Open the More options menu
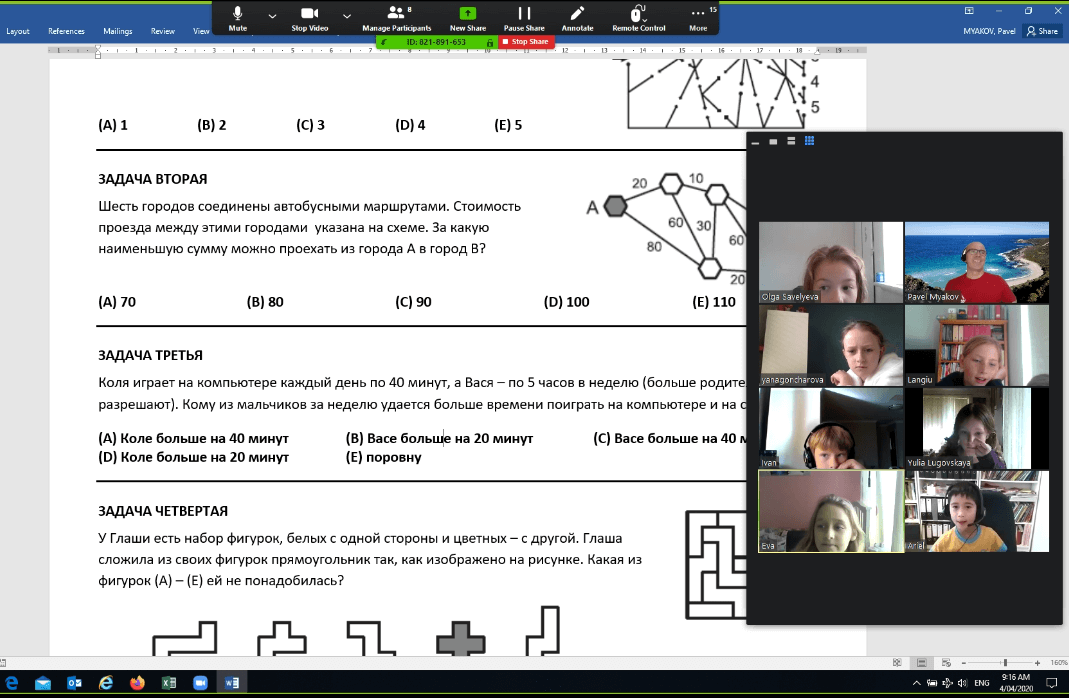The image size is (1069, 698). click(x=698, y=17)
